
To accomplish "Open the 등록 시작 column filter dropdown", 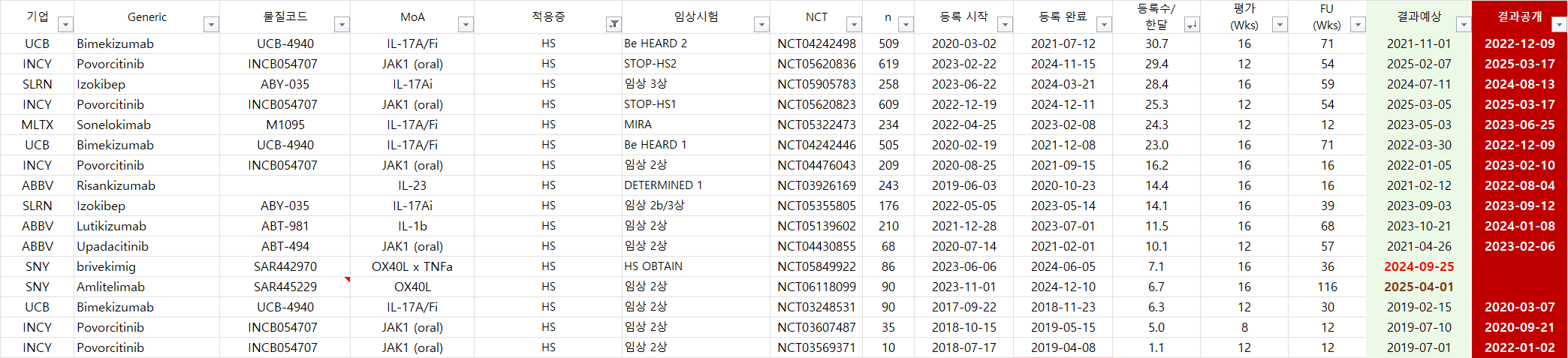I will (1006, 25).
